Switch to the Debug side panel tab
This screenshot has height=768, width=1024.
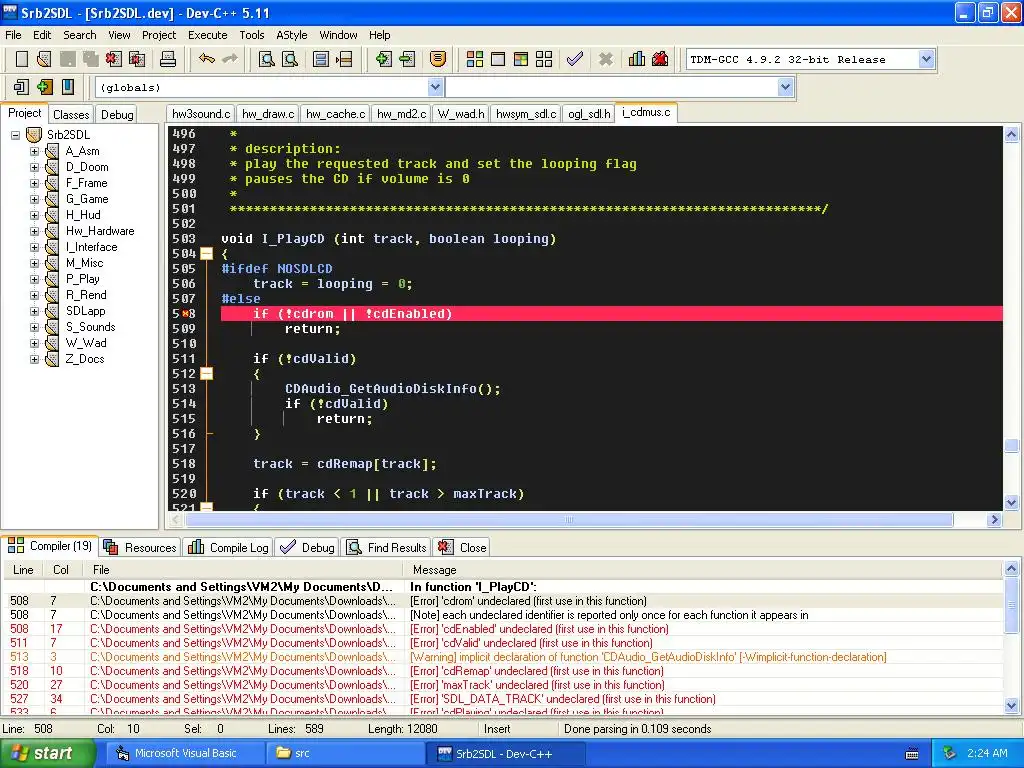[x=117, y=115]
